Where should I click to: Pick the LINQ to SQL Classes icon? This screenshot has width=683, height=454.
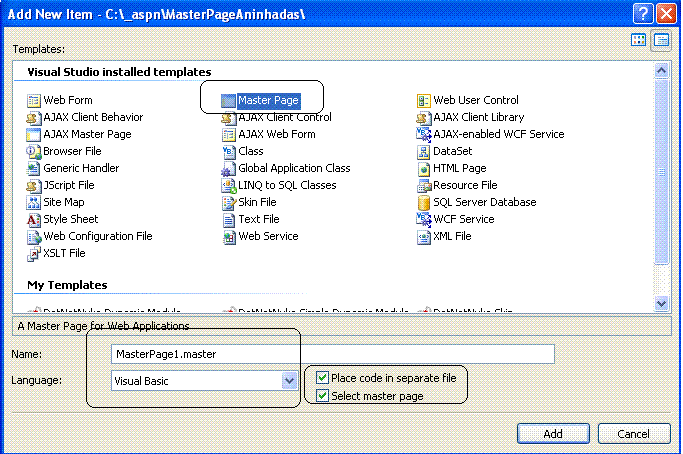[228, 186]
